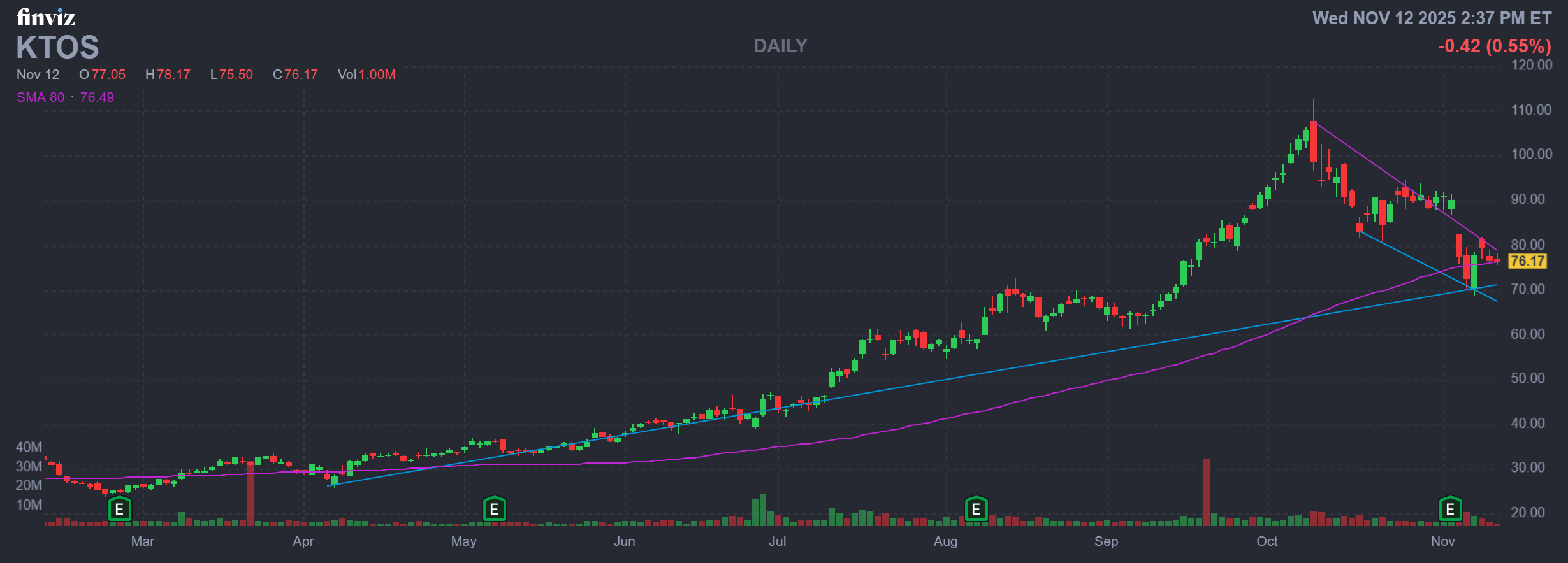This screenshot has width=1568, height=563.
Task: Click the Vol 1.00M readout
Action: tap(367, 75)
